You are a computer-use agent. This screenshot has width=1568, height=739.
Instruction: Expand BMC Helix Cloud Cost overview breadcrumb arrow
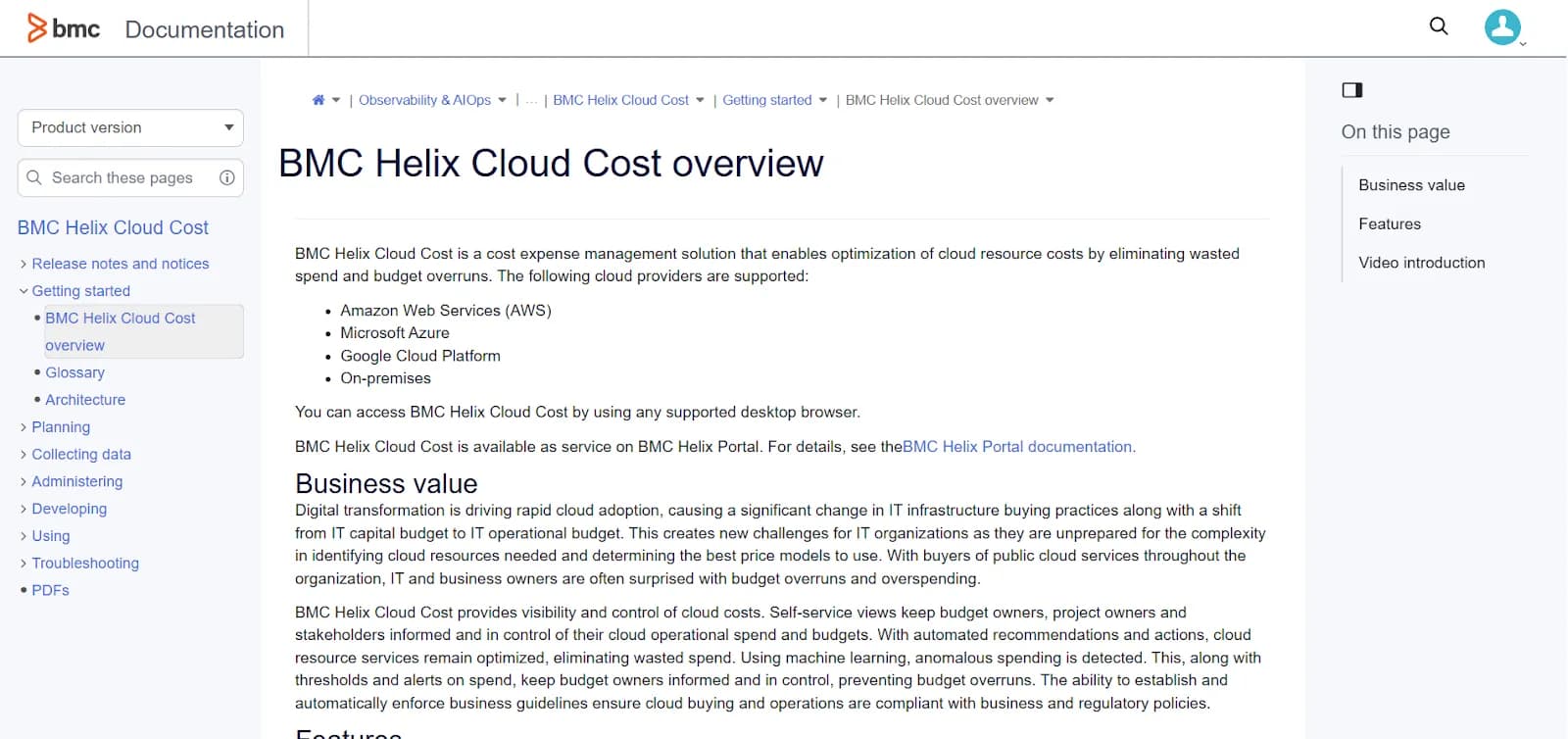(1050, 100)
